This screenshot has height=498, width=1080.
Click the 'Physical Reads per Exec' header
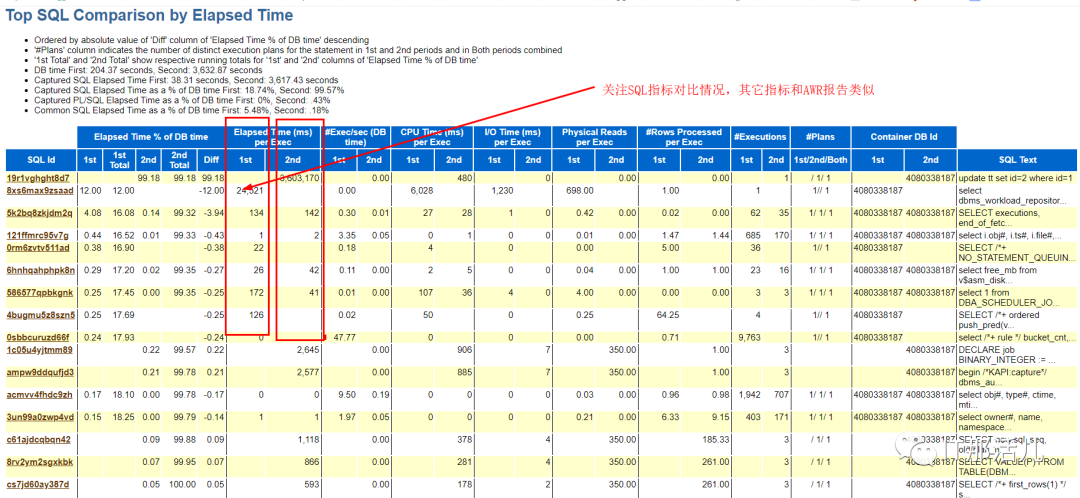coord(594,137)
